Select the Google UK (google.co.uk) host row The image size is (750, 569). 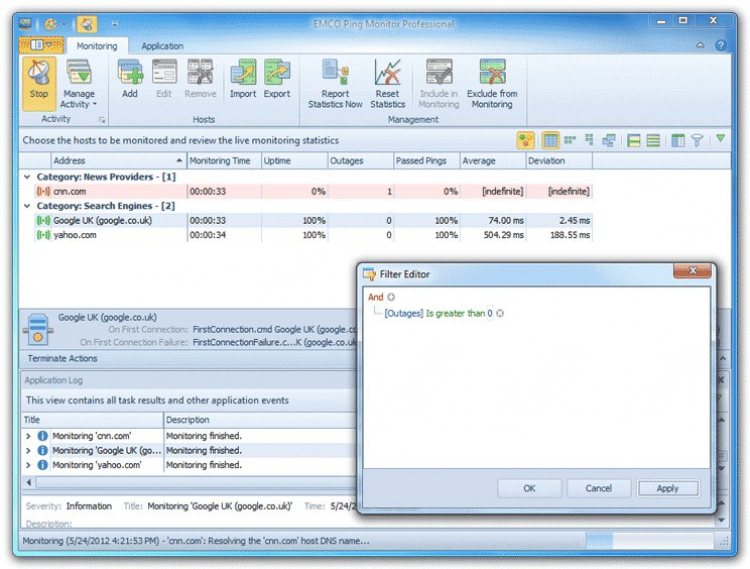(x=313, y=220)
